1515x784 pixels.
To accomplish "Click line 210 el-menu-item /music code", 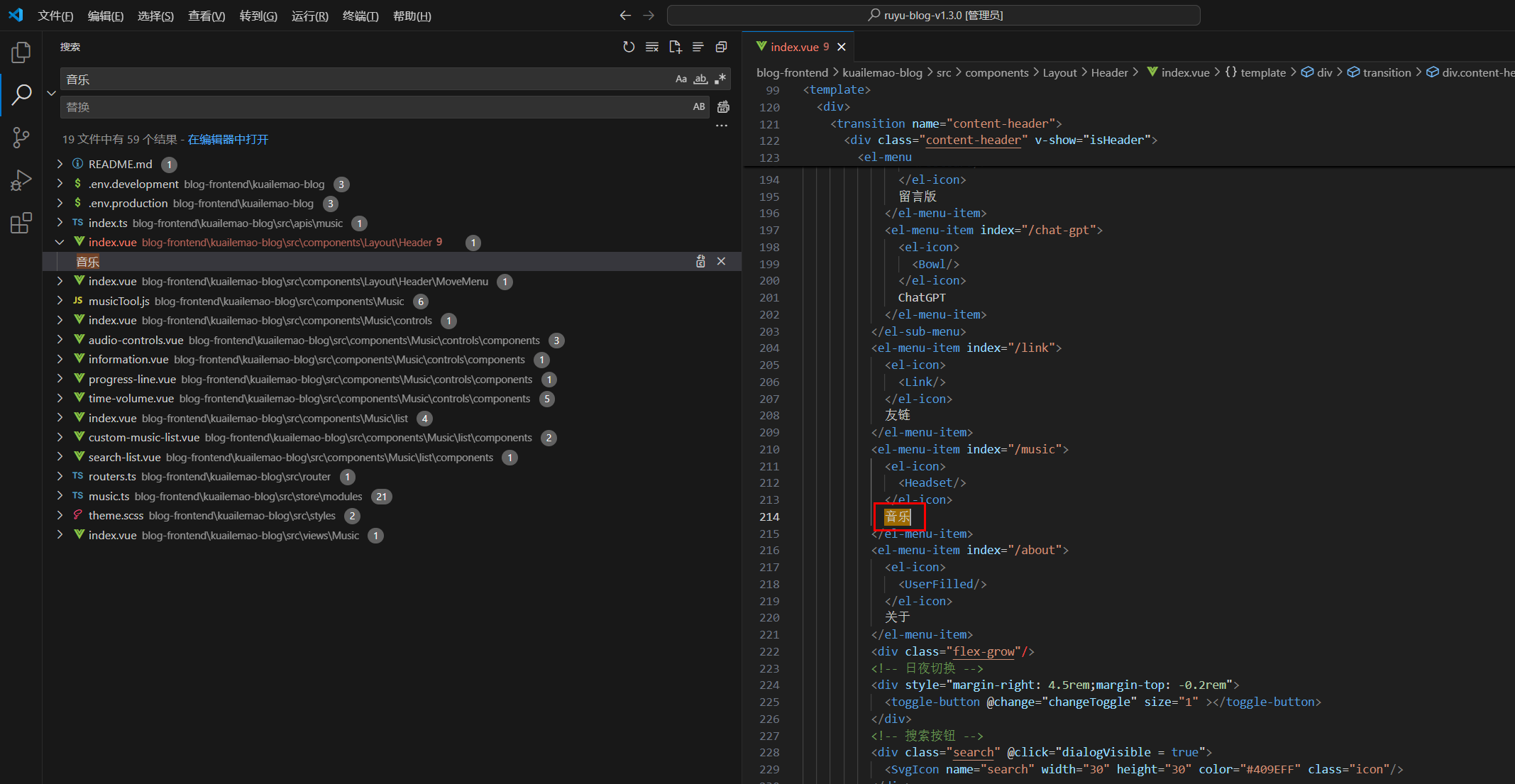I will point(969,449).
